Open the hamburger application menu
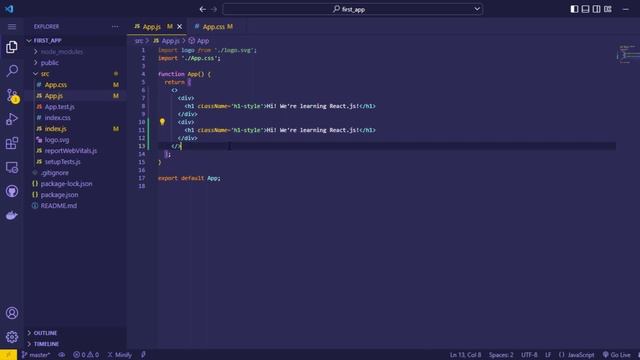 (12, 27)
